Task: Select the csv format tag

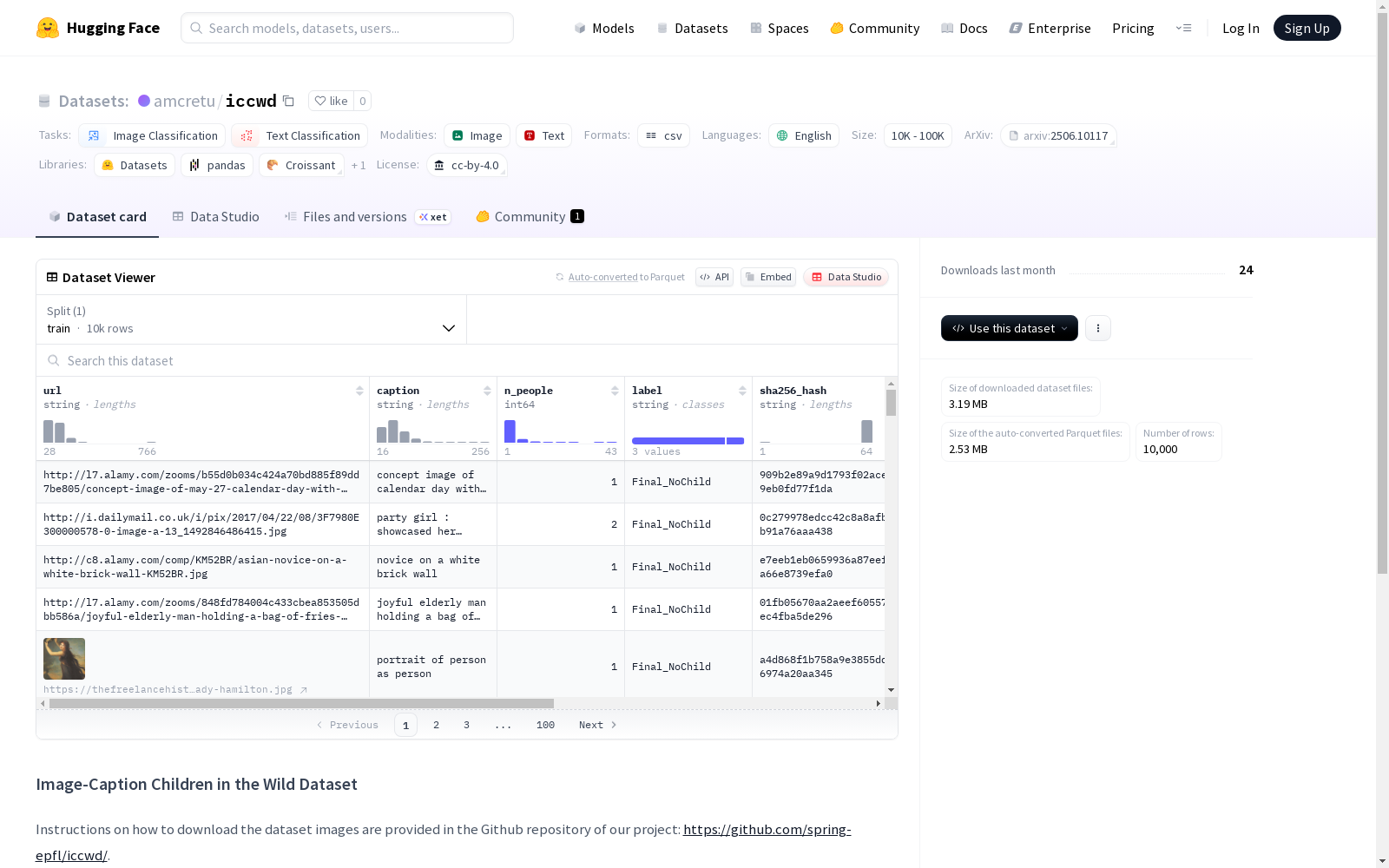Action: (x=663, y=135)
